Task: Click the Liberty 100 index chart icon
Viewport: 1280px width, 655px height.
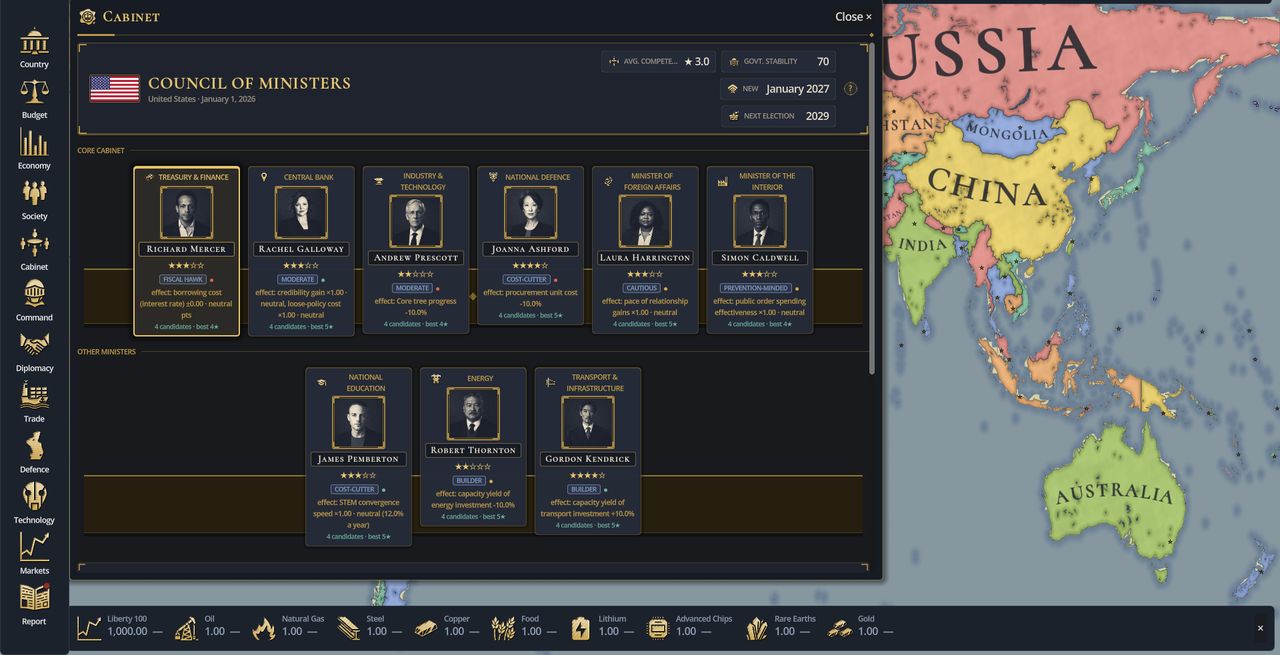Action: [90, 627]
